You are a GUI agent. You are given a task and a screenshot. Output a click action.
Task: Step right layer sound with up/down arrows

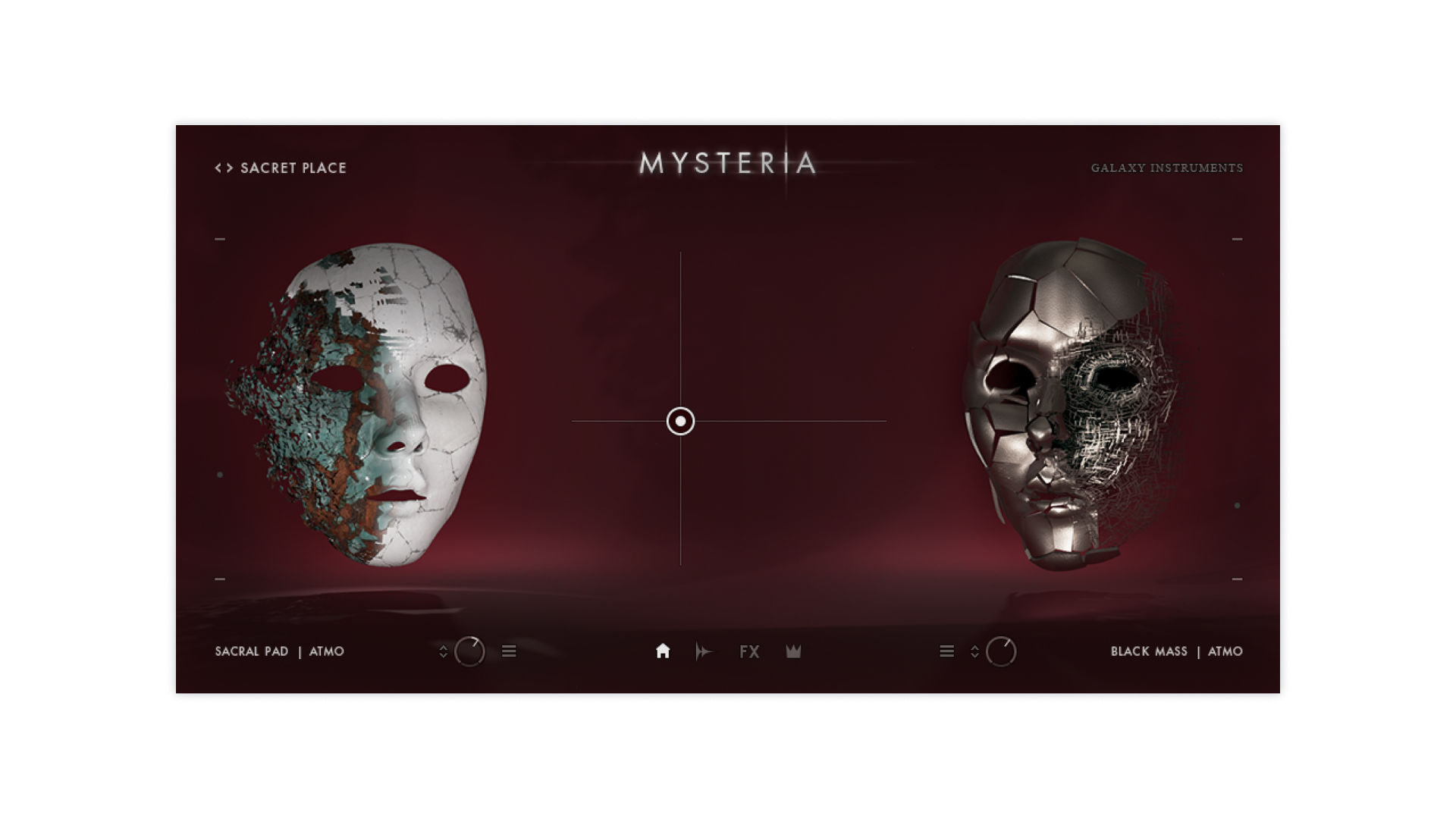point(974,651)
